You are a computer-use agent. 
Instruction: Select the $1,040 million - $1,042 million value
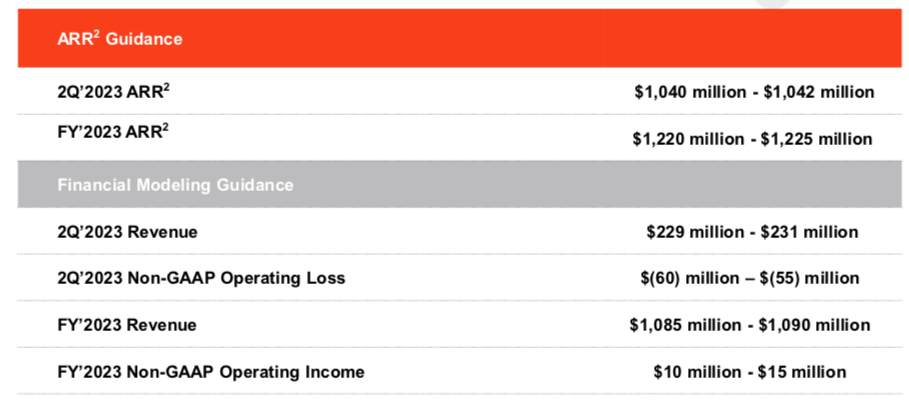coord(754,92)
